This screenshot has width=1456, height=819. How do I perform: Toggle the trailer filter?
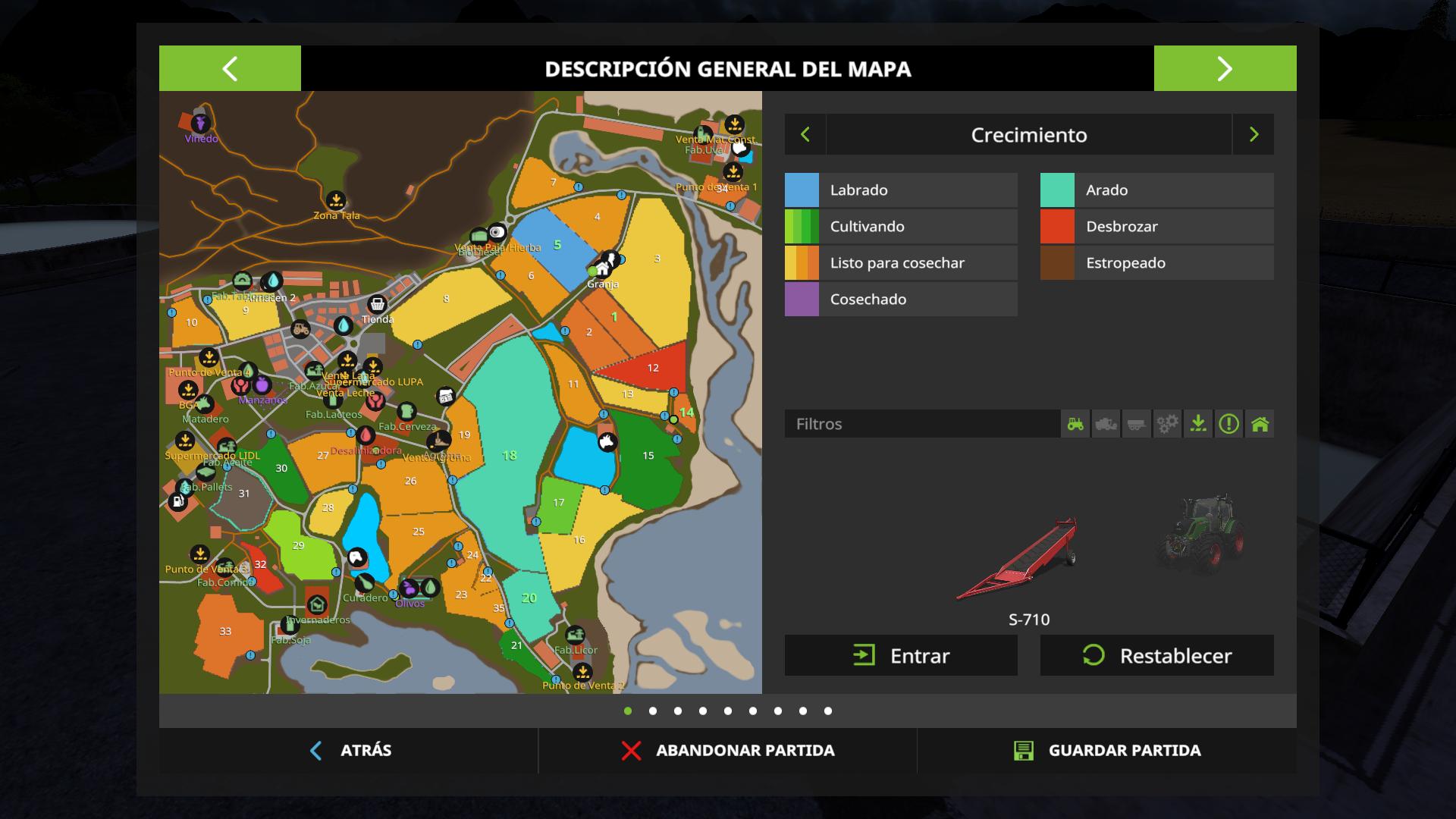click(x=1136, y=424)
